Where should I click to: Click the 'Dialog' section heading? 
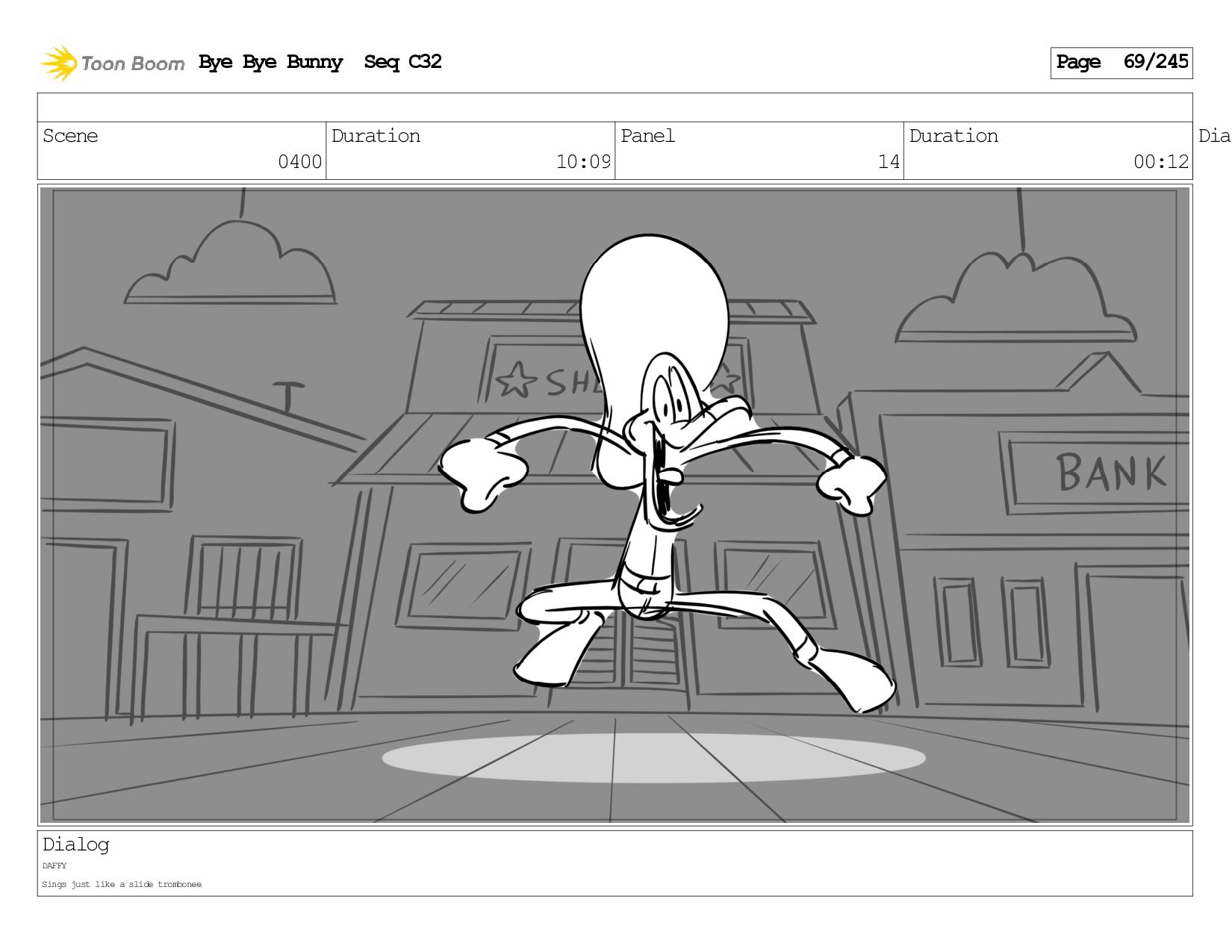click(76, 844)
